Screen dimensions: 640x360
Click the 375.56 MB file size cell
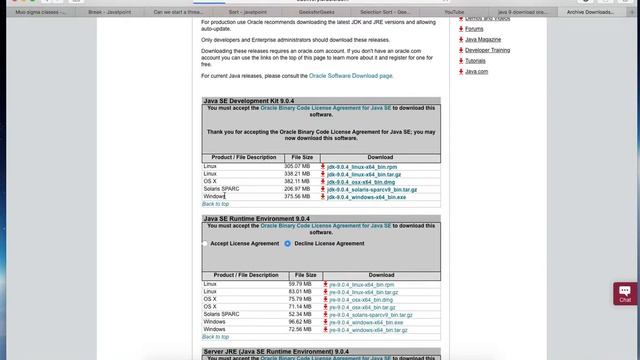297,197
